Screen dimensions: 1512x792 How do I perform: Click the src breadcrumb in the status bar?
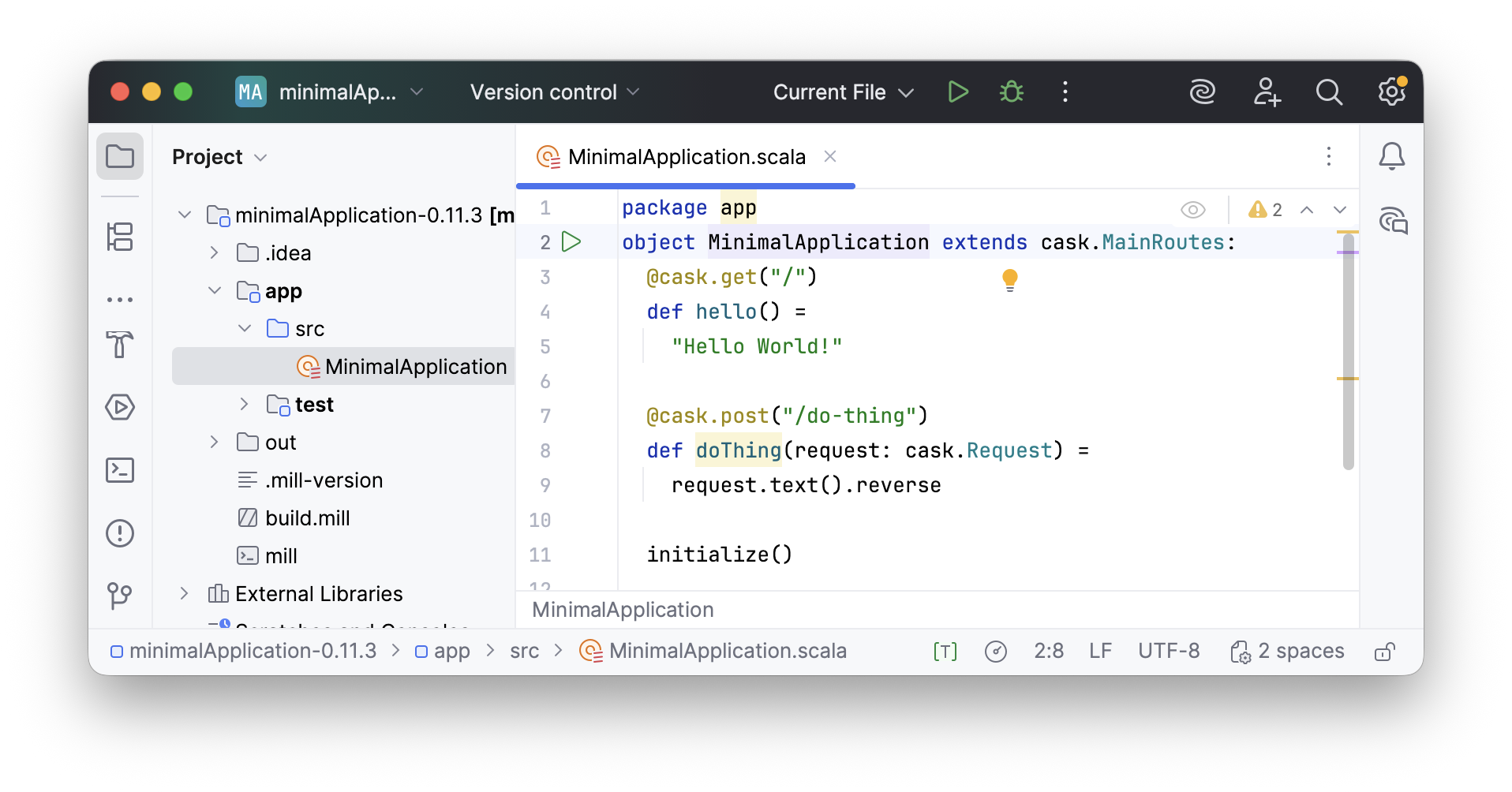click(x=524, y=651)
